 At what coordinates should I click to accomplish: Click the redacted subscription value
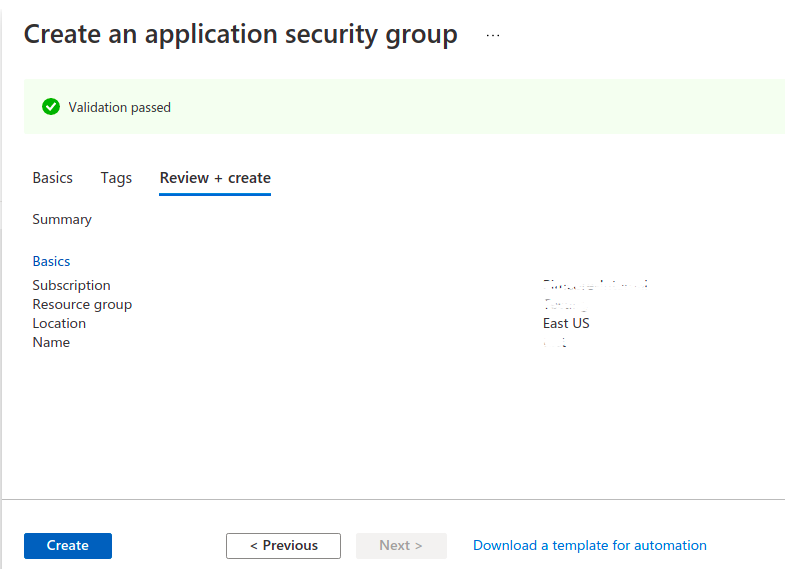(x=598, y=286)
